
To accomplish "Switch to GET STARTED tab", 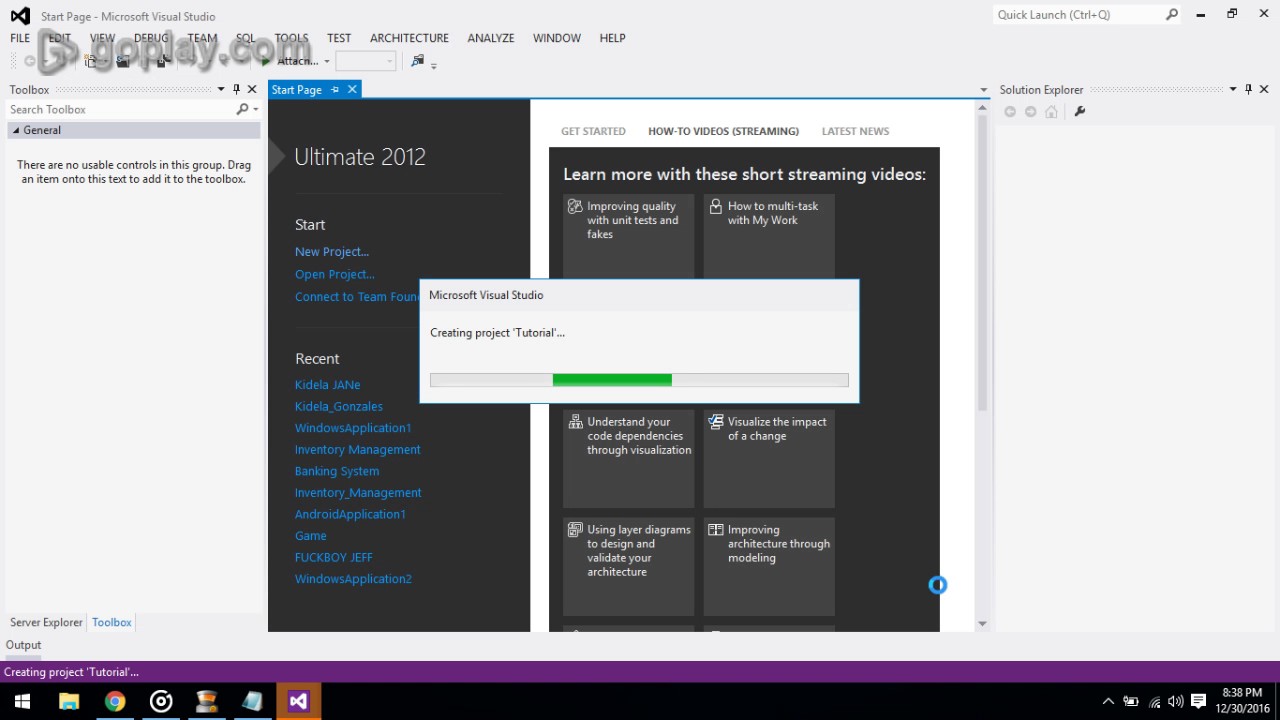I will [593, 131].
